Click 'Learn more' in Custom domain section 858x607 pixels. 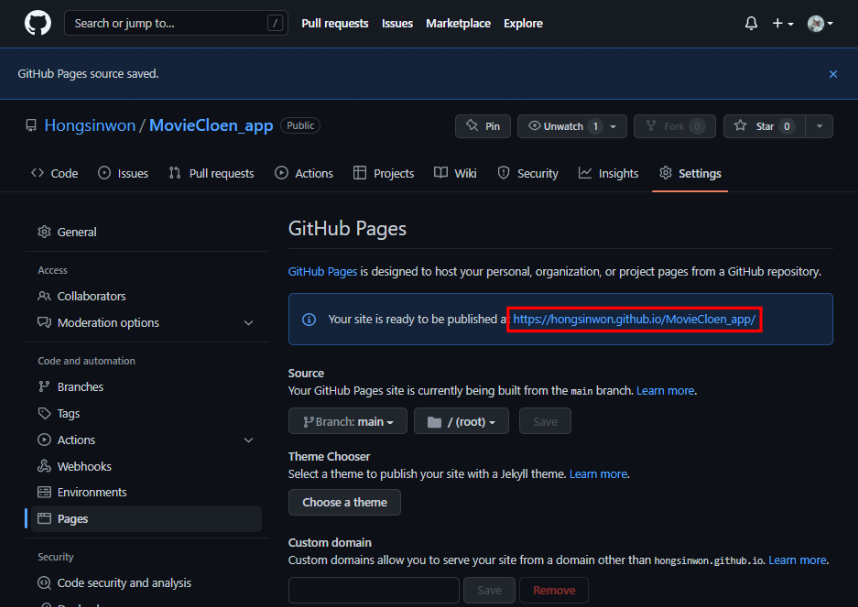click(797, 560)
